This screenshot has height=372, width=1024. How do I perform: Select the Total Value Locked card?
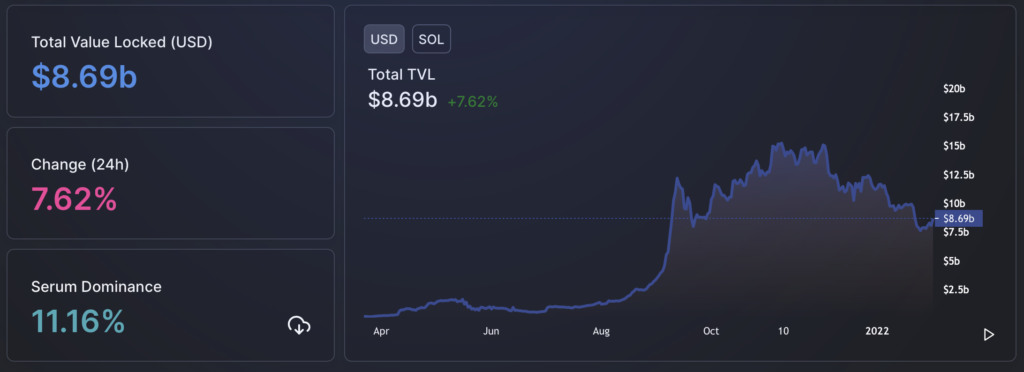click(170, 61)
